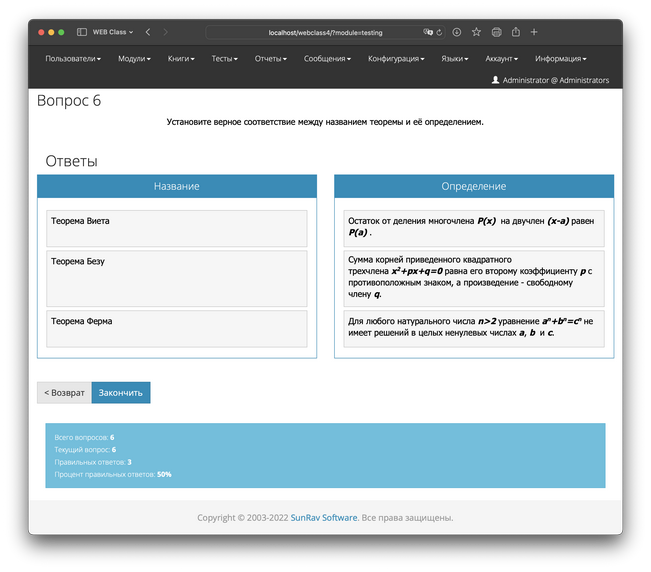Viewport: 651px width, 572px height.
Task: Click the Закончить button
Action: [121, 393]
